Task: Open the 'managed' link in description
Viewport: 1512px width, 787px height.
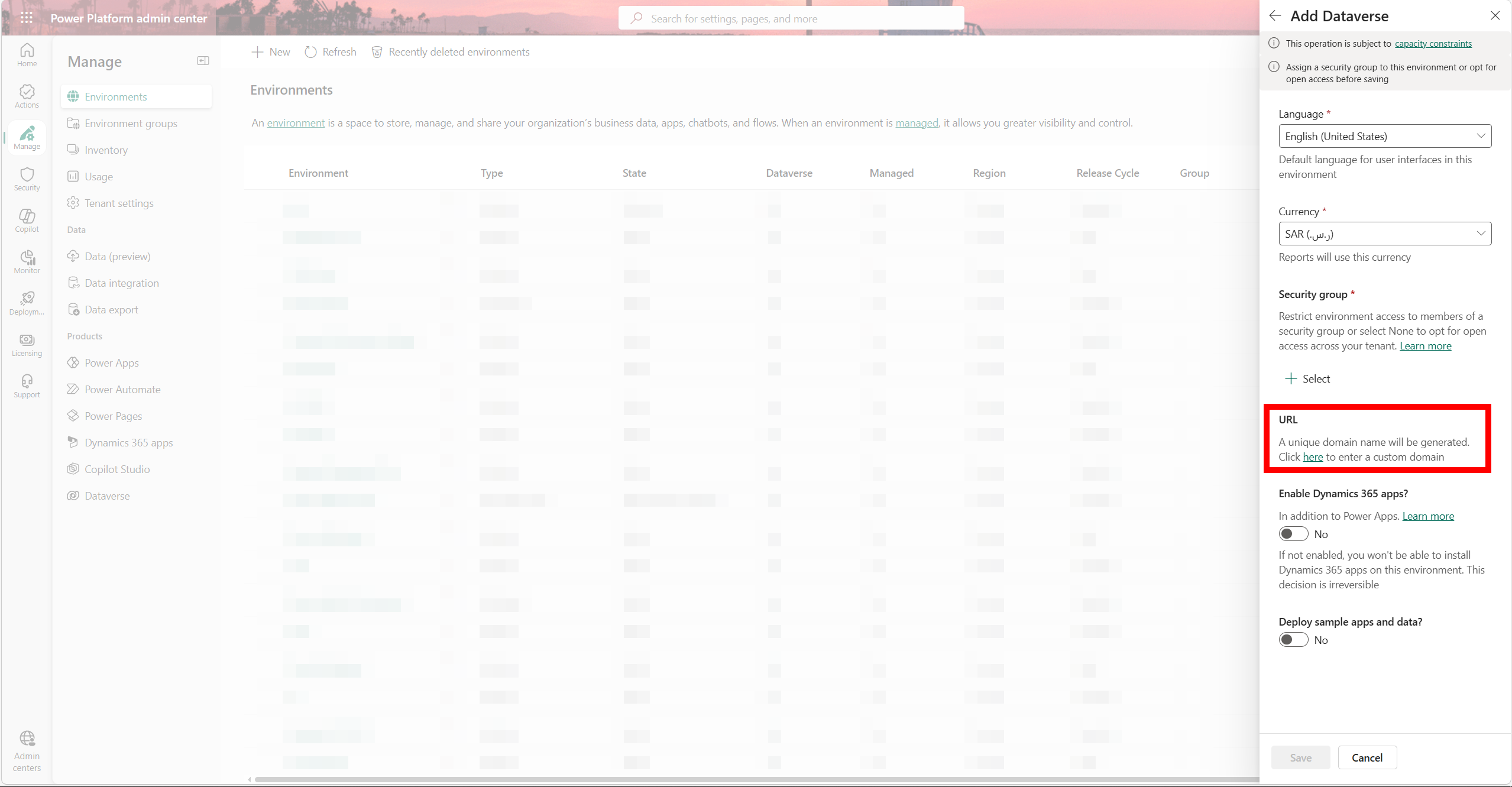Action: pos(917,123)
